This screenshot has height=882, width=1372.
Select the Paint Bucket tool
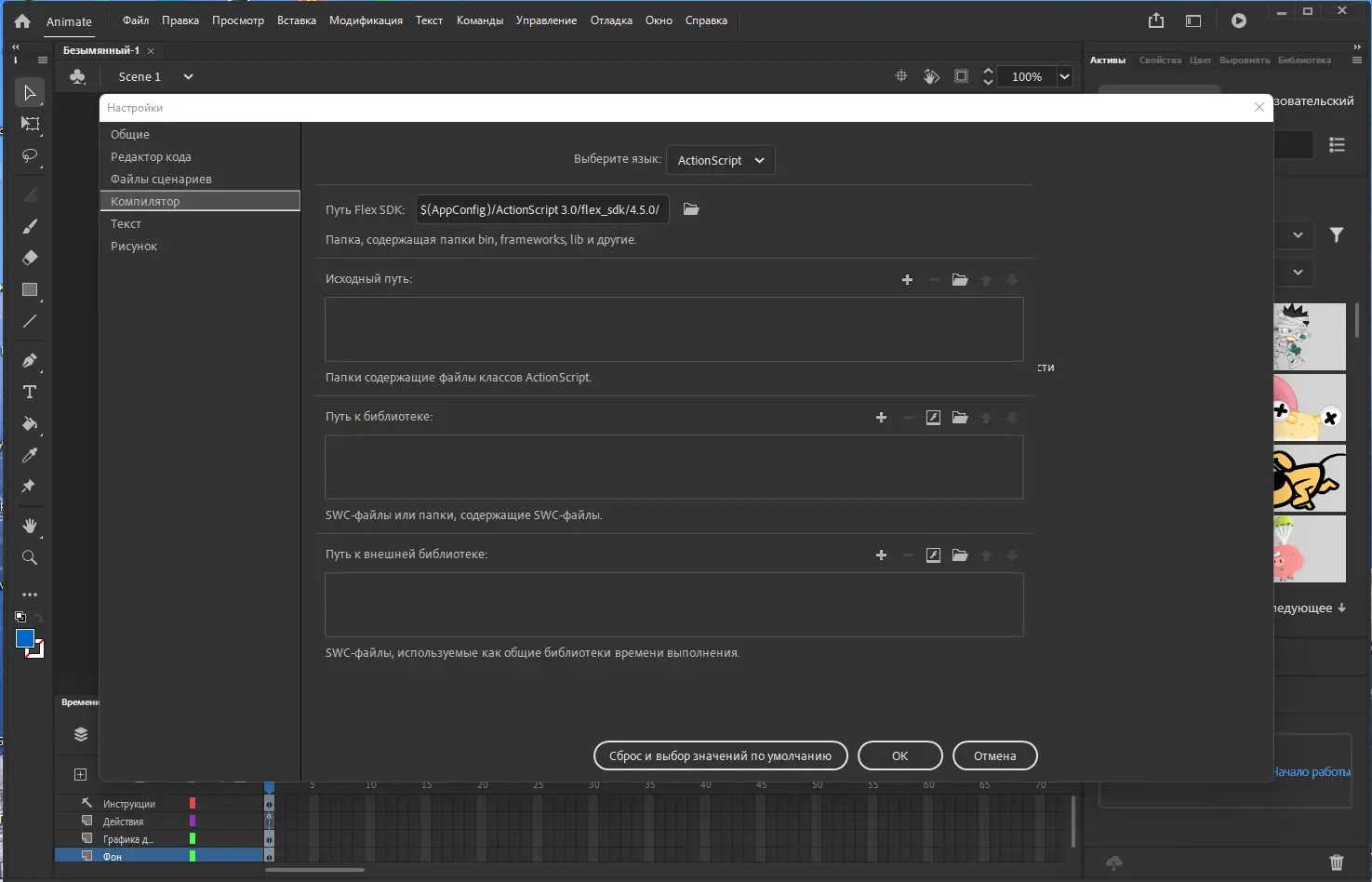(30, 423)
